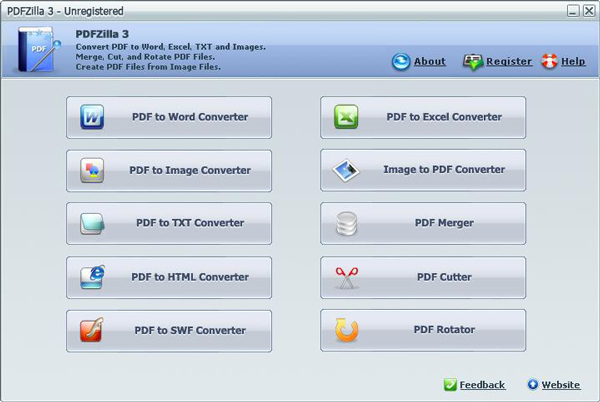Click the Flash icon on PDF to SWF
600x402 pixels.
click(x=92, y=330)
